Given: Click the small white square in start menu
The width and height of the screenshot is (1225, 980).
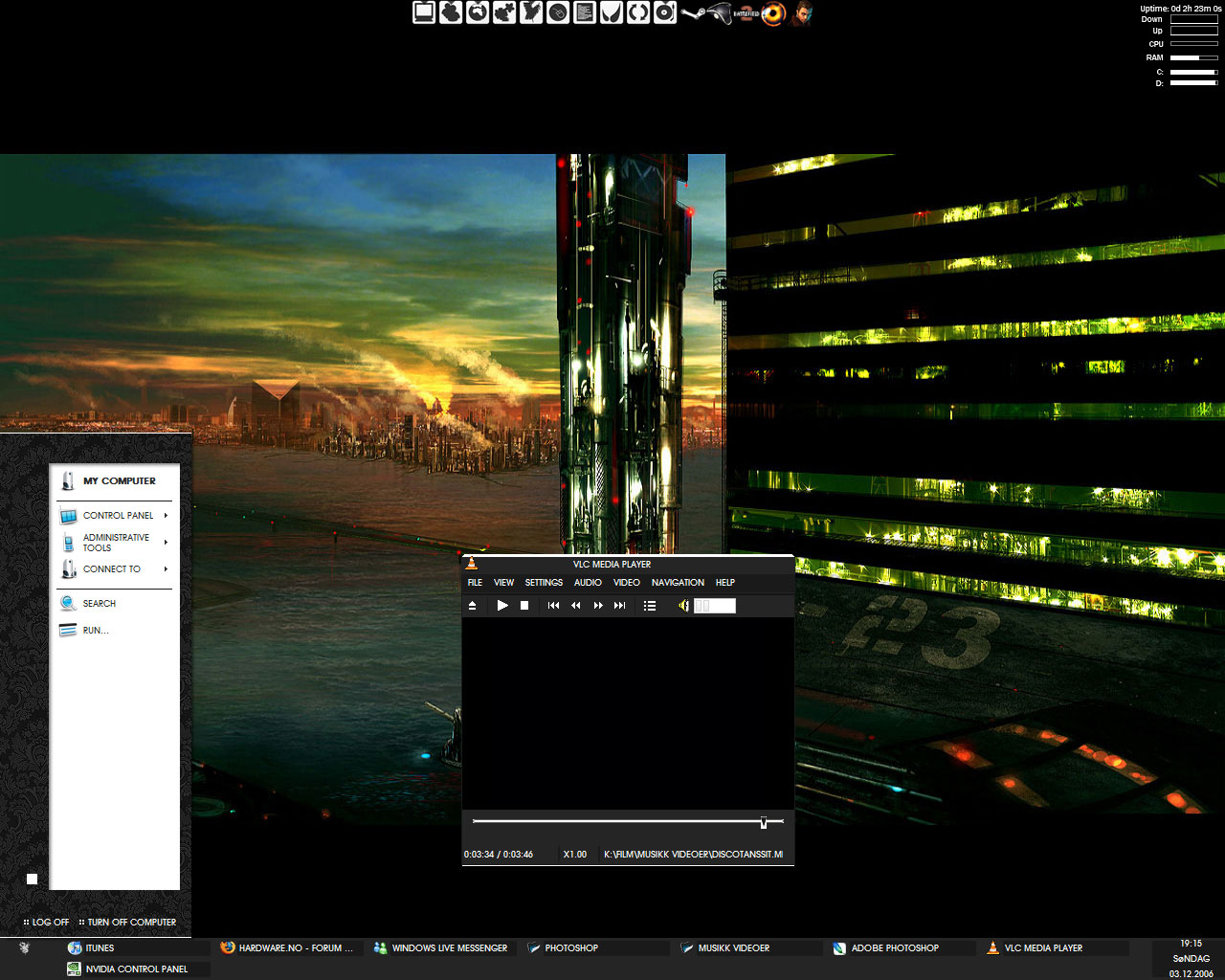Looking at the screenshot, I should (32, 879).
